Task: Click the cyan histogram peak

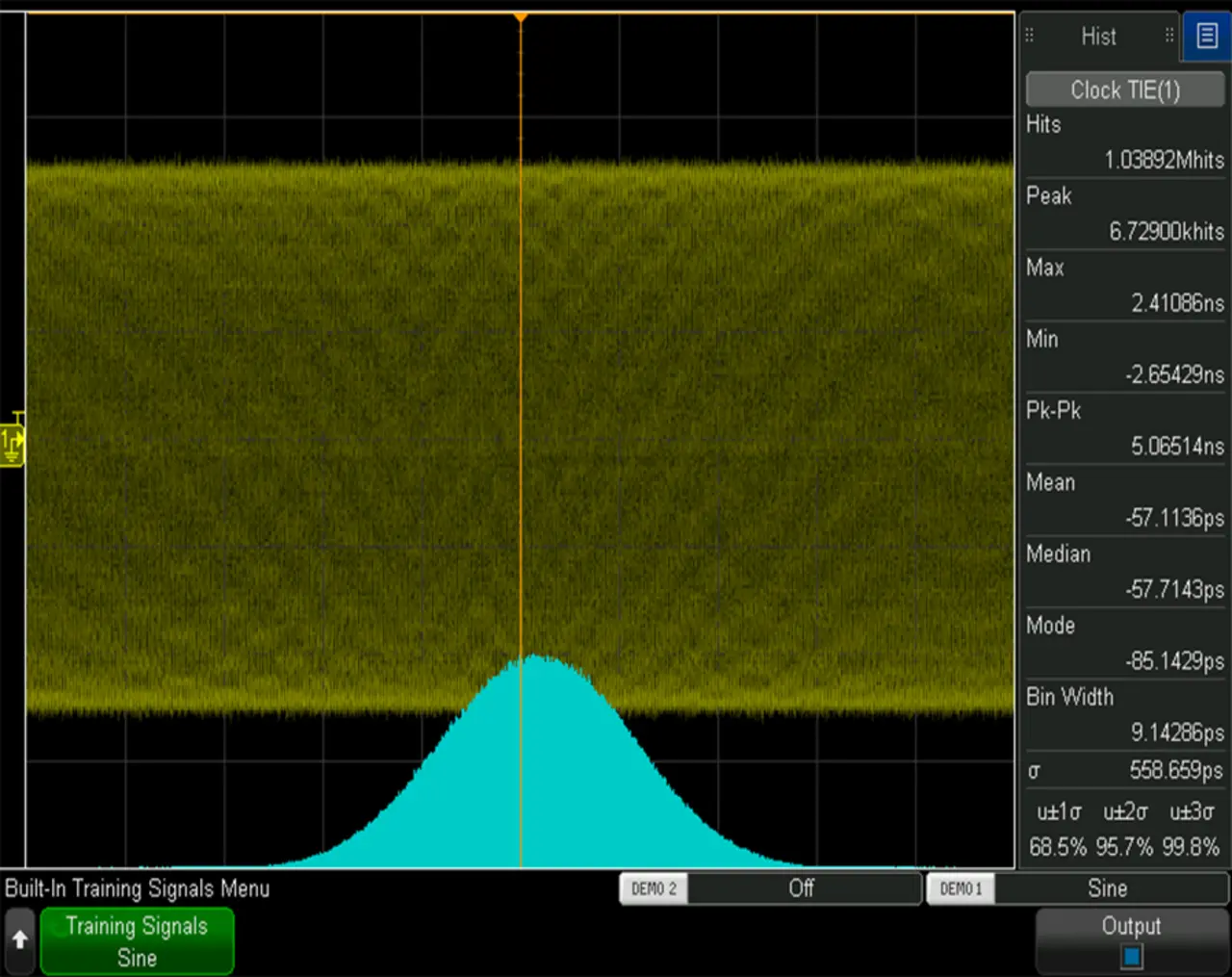Action: coord(535,660)
